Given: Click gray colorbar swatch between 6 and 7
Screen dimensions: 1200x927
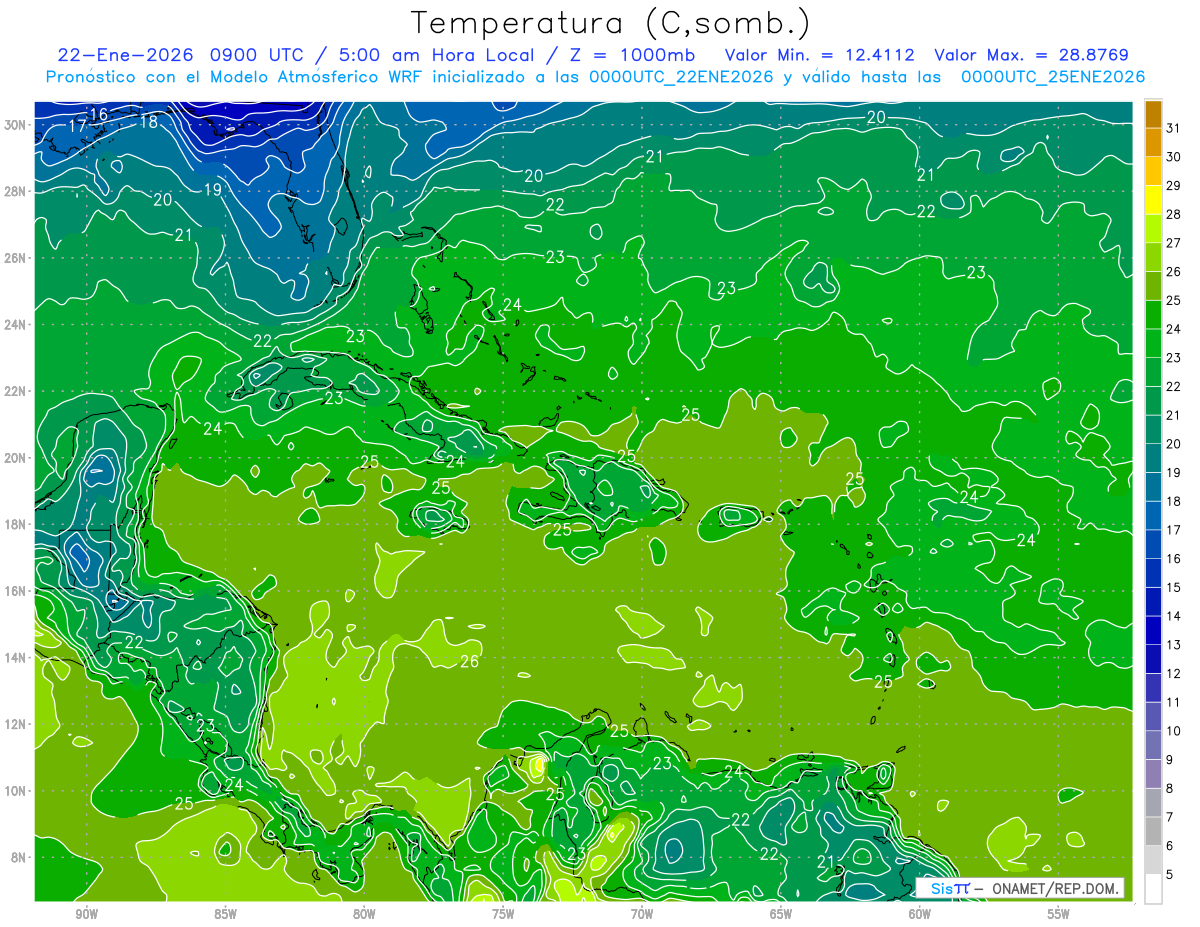Looking at the screenshot, I should coord(1153,832).
